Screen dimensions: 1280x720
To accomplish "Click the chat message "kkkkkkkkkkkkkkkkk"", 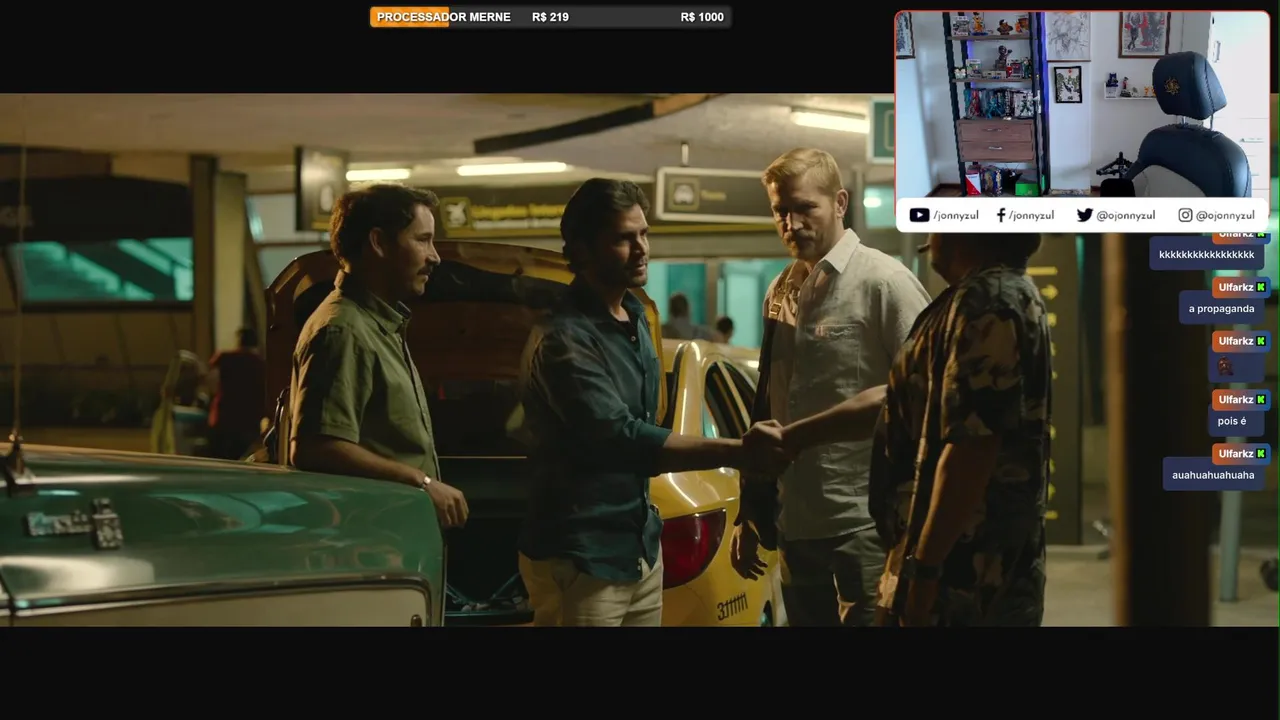I will [1206, 255].
